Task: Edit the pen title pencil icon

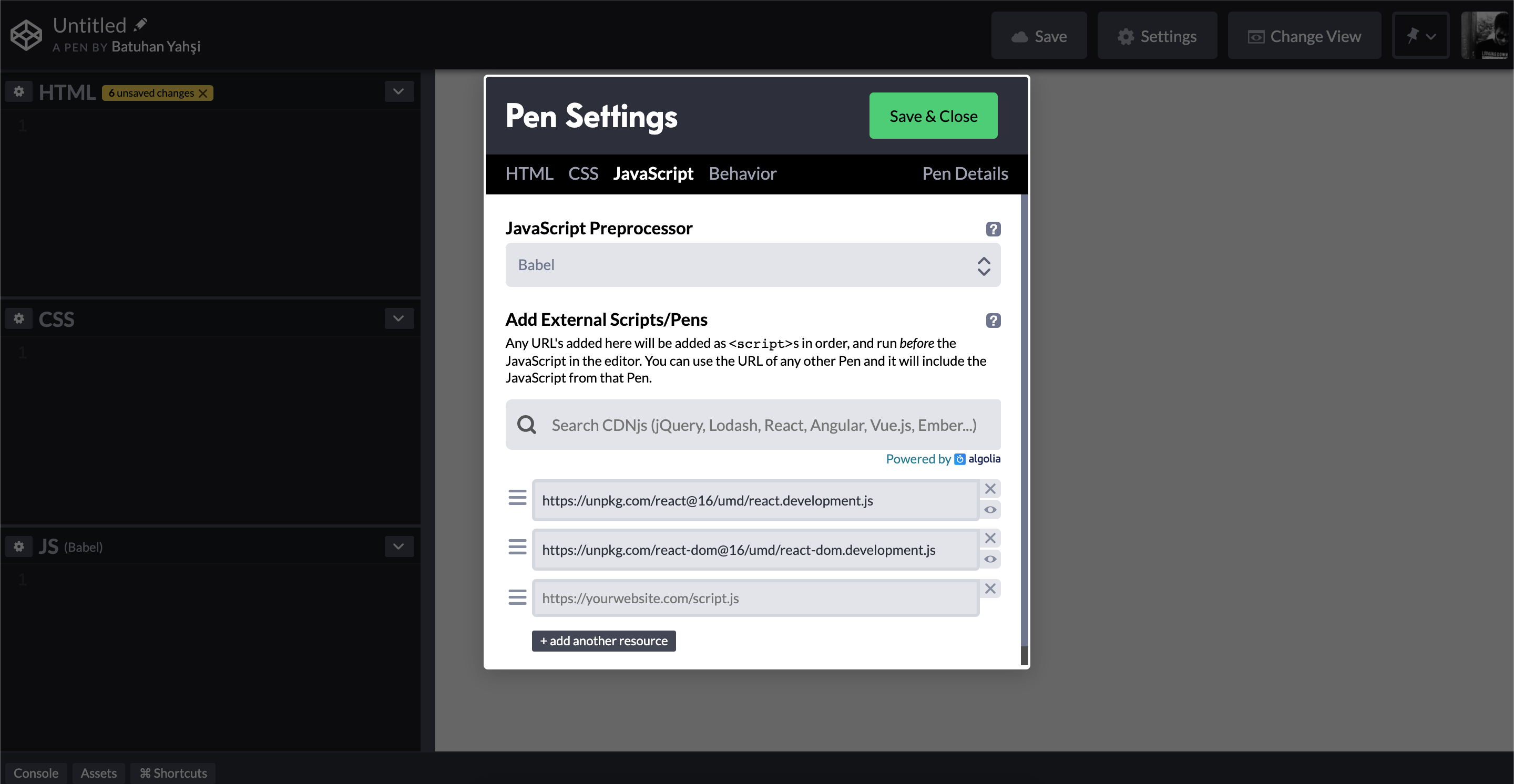Action: tap(140, 25)
